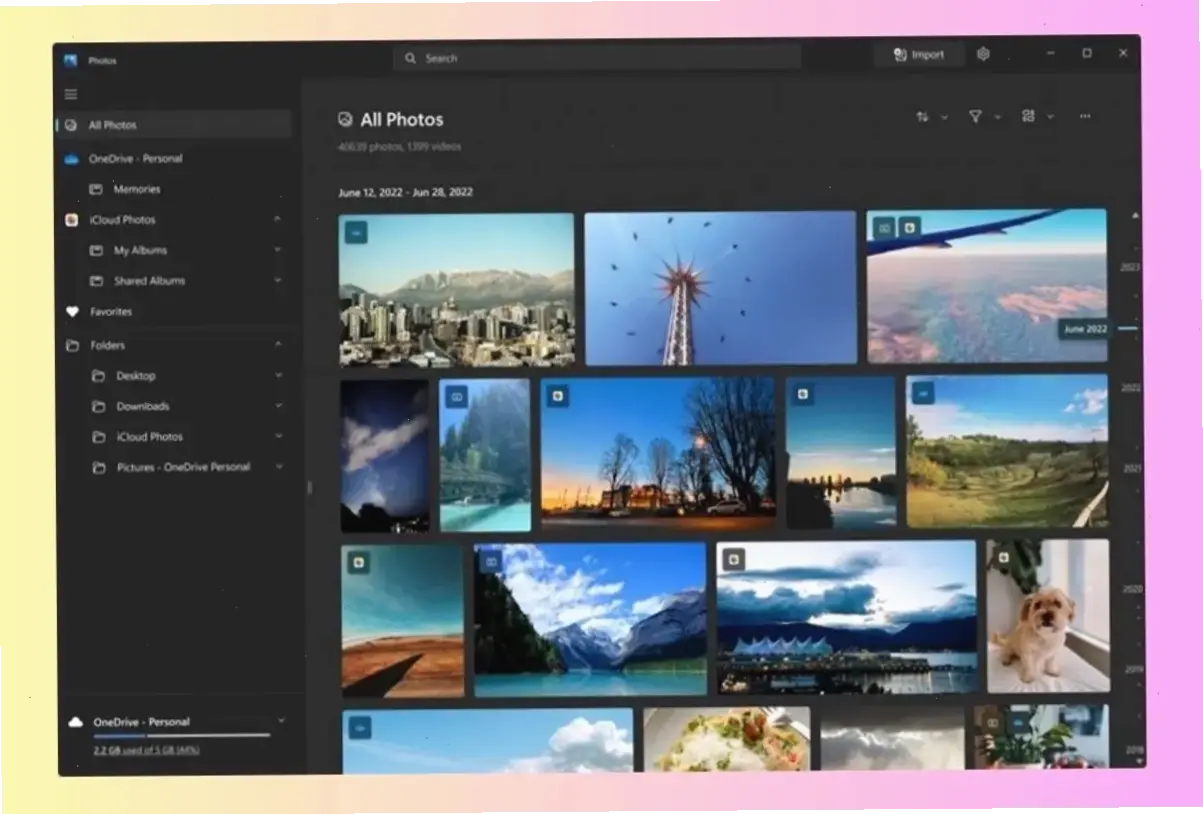Open the hamburger navigation menu

[71, 94]
